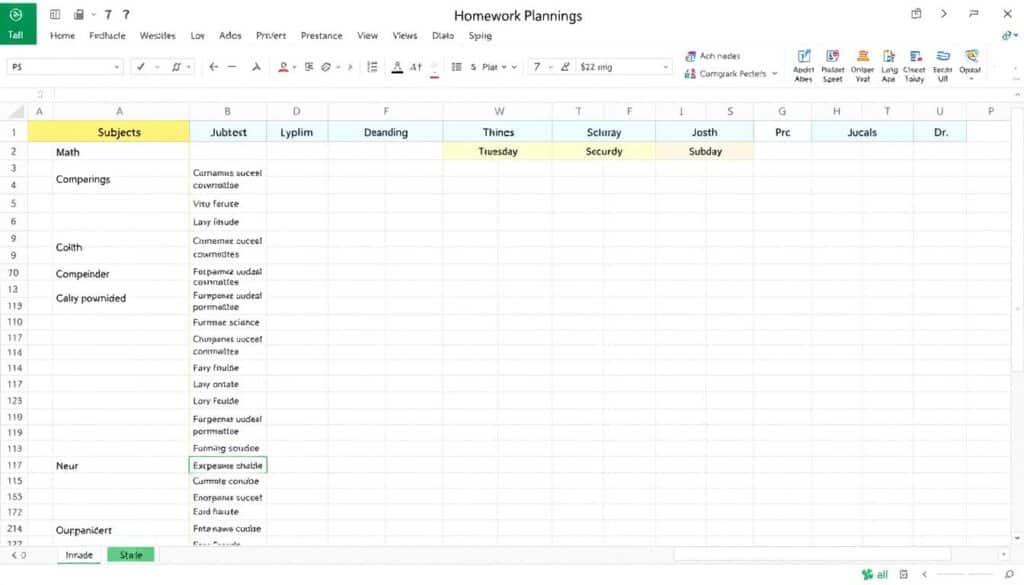The image size is (1024, 585).
Task: Open the Wesitles ribbon tab
Action: pyautogui.click(x=157, y=36)
